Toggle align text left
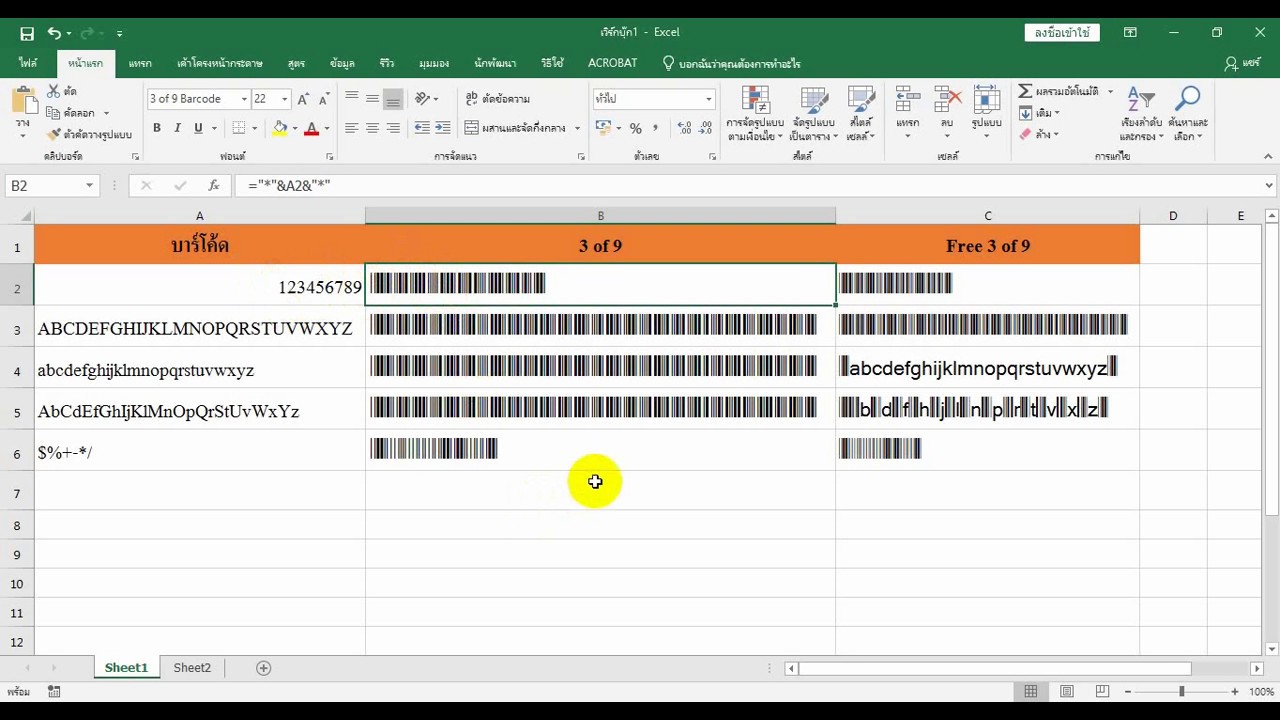The height and width of the screenshot is (720, 1280). coord(351,128)
